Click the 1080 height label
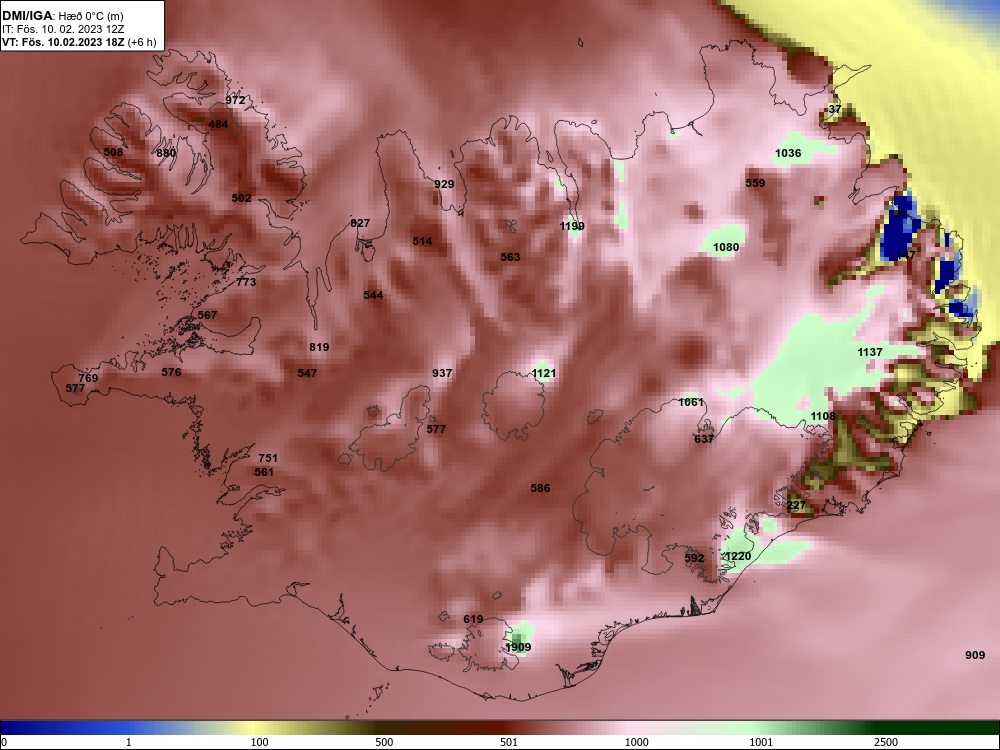The height and width of the screenshot is (750, 1000). pos(726,247)
